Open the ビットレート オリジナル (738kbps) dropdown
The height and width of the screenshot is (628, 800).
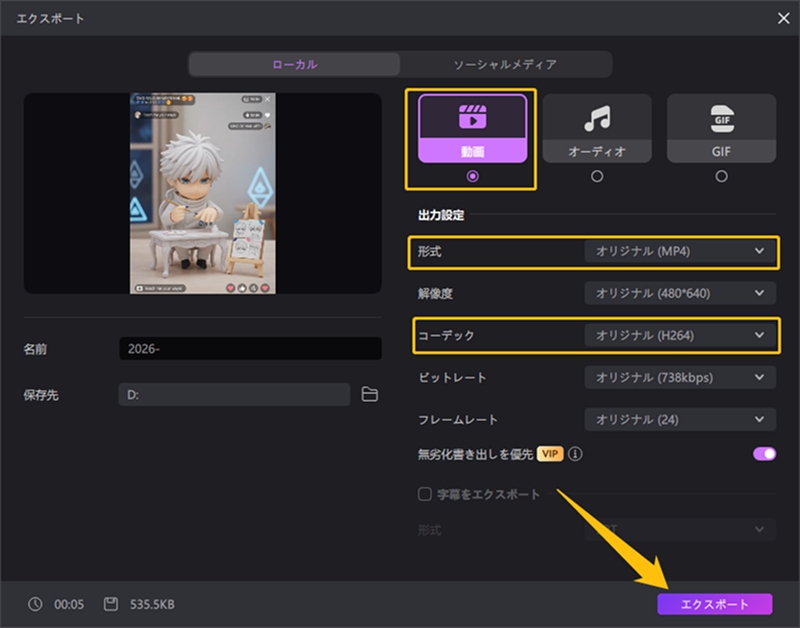click(680, 378)
